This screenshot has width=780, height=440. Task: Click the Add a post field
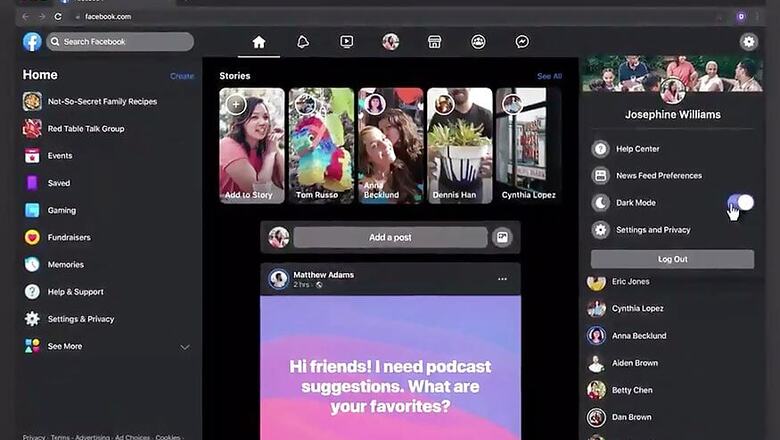point(390,238)
